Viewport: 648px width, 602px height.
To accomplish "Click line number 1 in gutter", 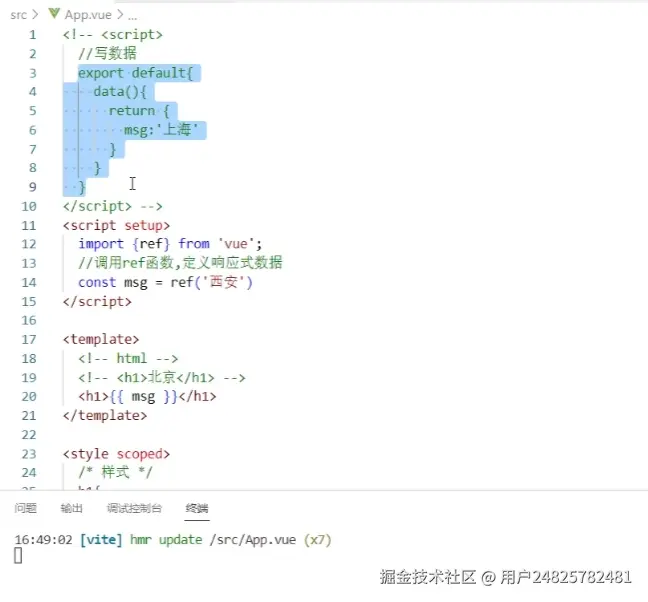I will pyautogui.click(x=33, y=35).
